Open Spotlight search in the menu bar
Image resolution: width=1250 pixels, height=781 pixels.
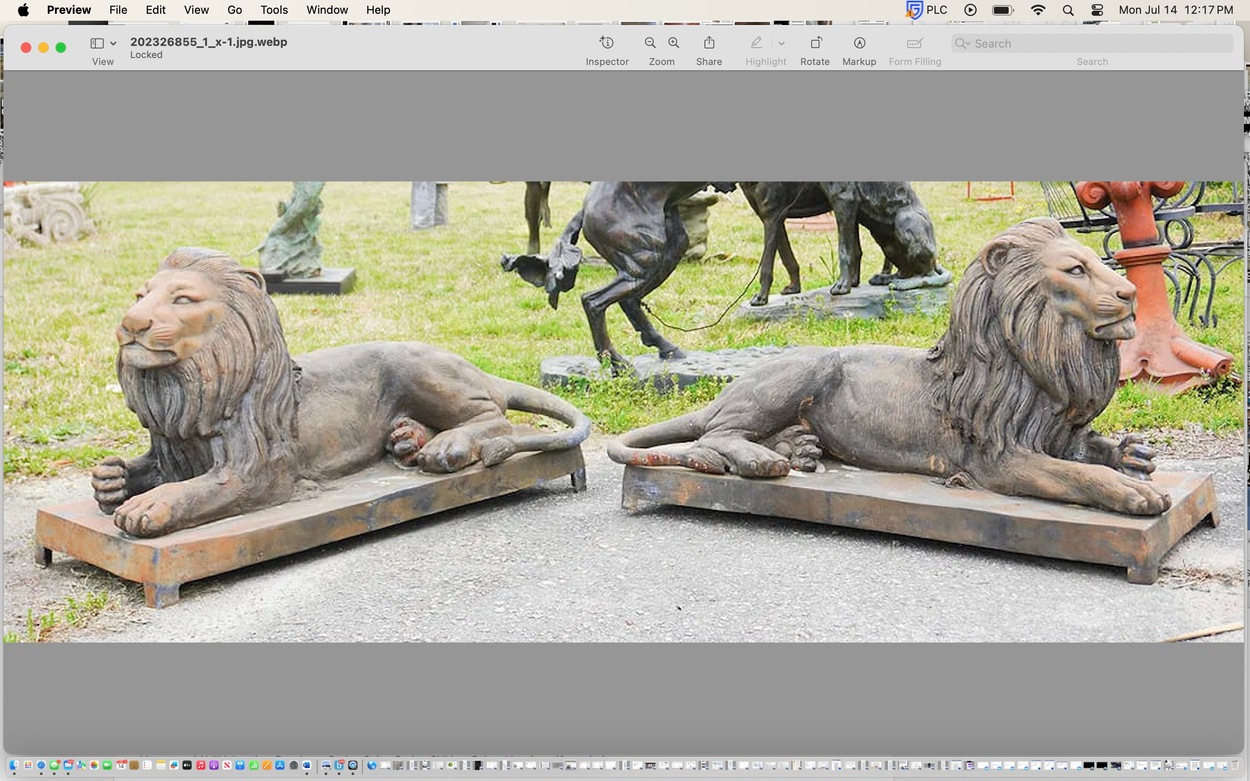coord(1068,10)
